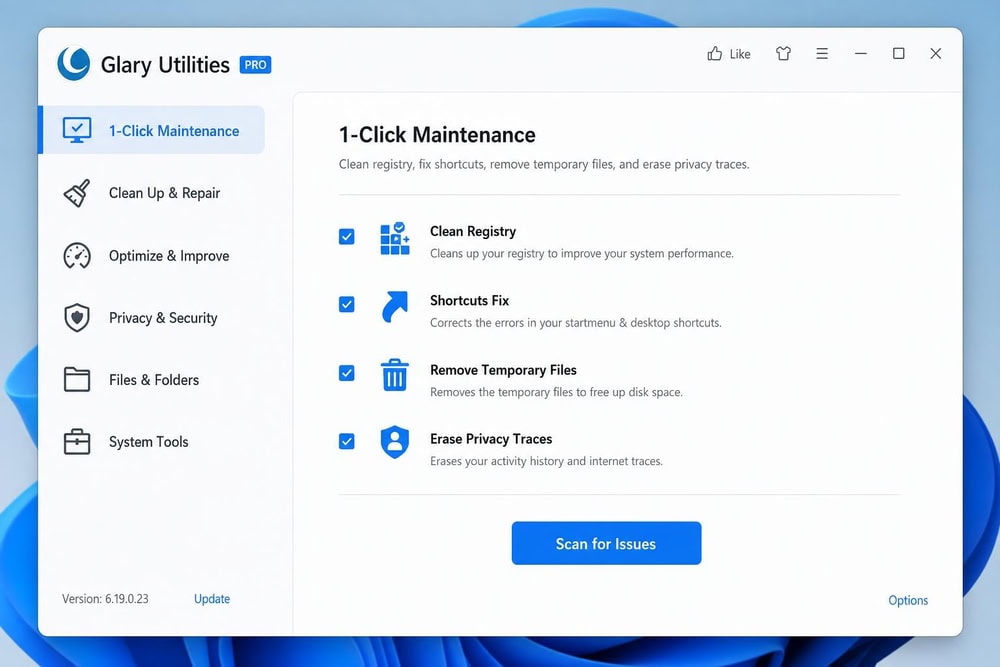Click the Clean Registry blocks icon
The width and height of the screenshot is (1000, 667).
[x=395, y=238]
